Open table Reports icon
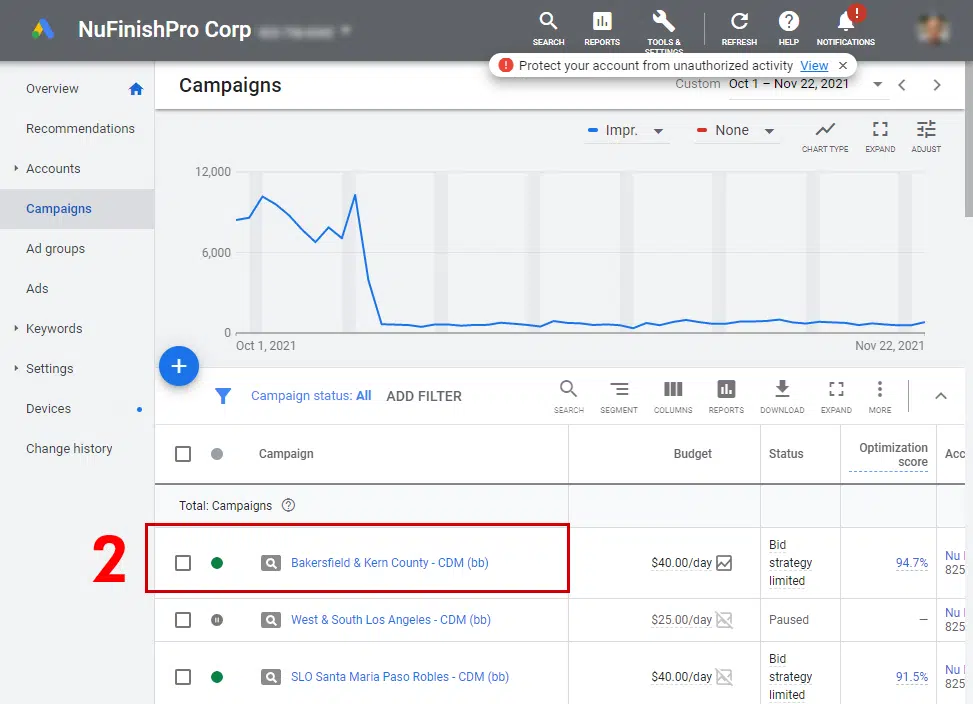This screenshot has height=704, width=973. 726,397
